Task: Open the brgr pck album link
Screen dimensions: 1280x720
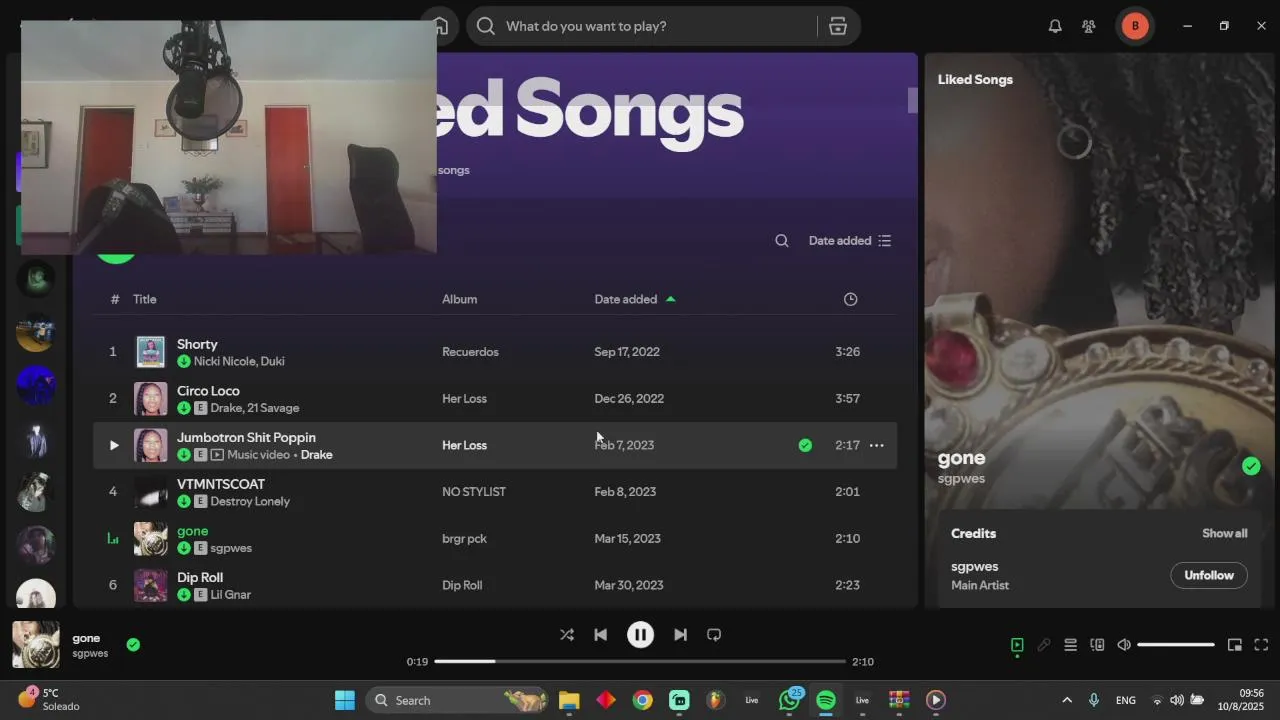Action: tap(464, 538)
